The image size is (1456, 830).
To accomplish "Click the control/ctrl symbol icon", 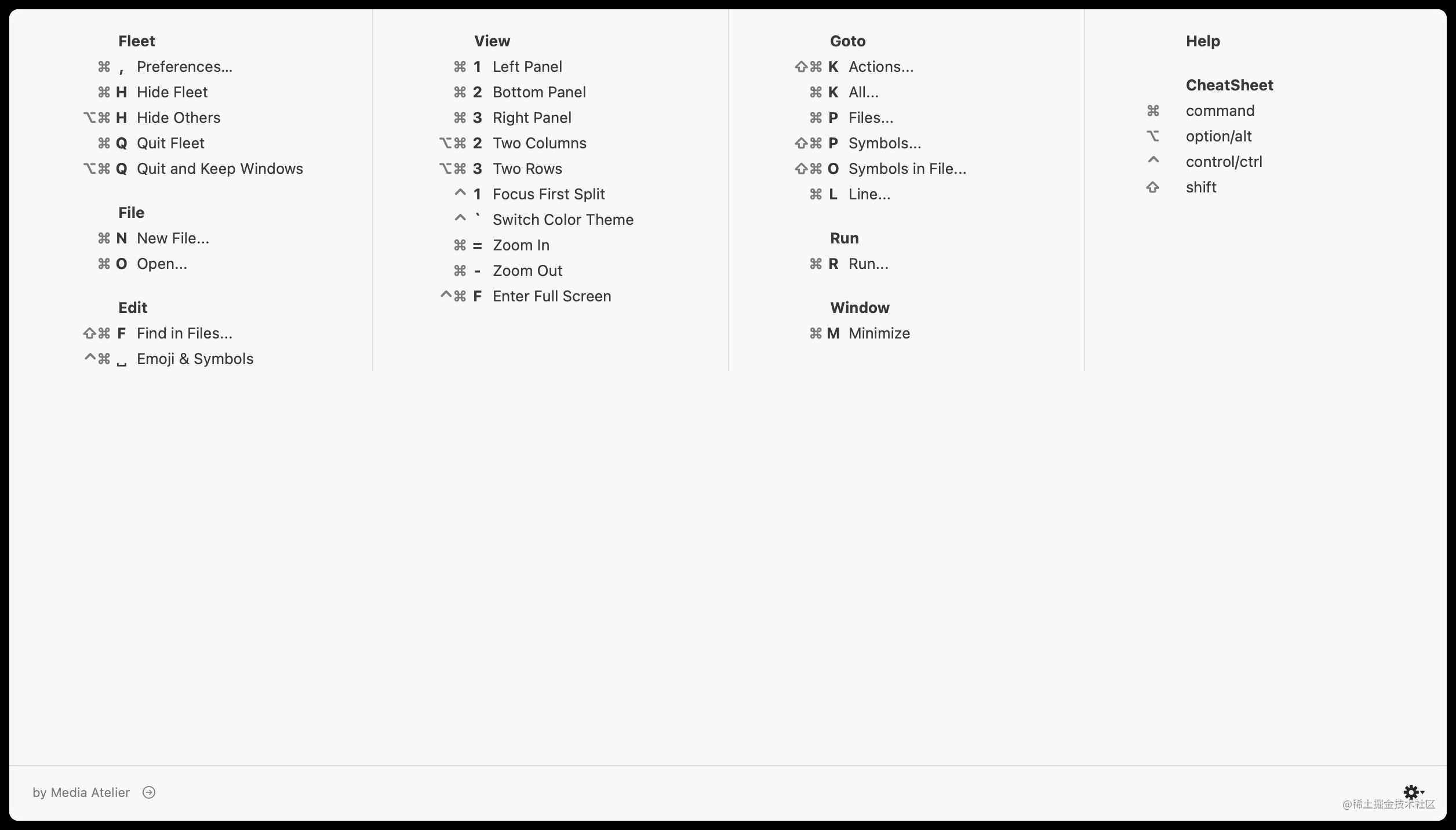I will [1153, 161].
